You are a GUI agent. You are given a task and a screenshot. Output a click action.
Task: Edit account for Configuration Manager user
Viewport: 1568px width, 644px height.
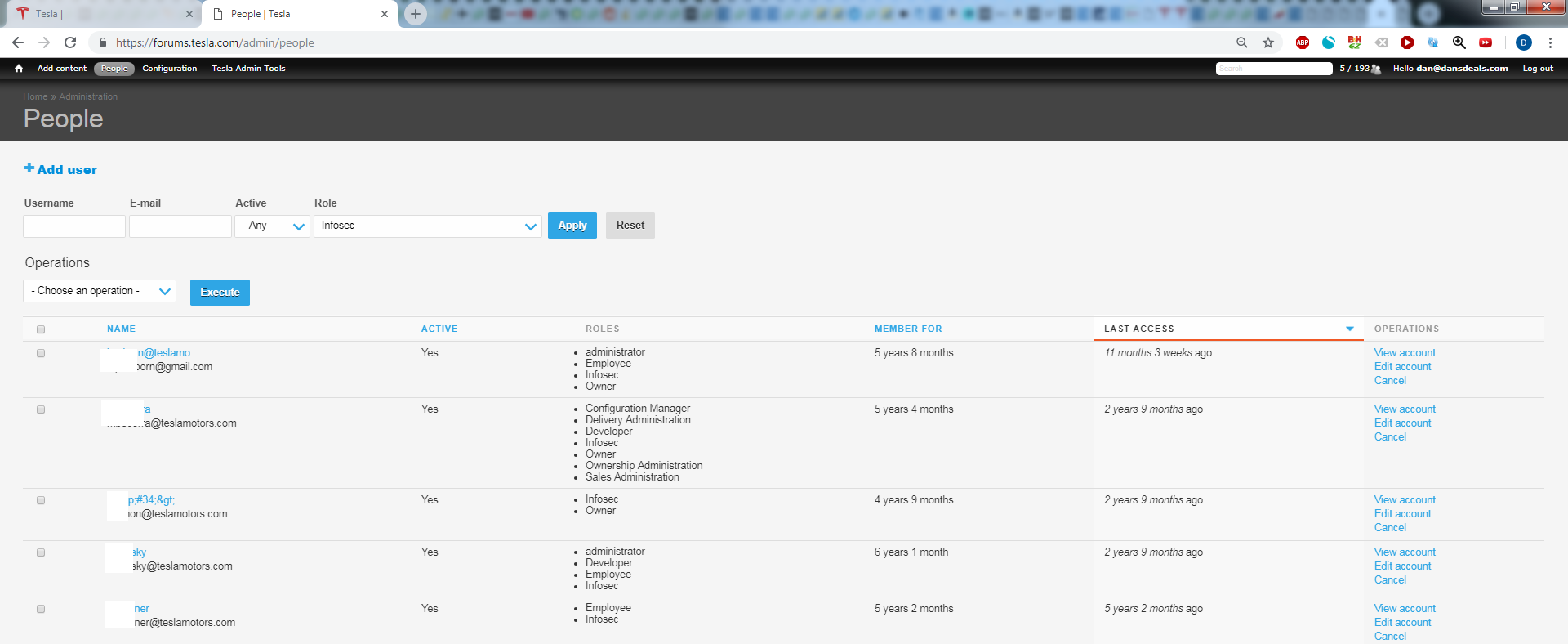coord(1402,423)
